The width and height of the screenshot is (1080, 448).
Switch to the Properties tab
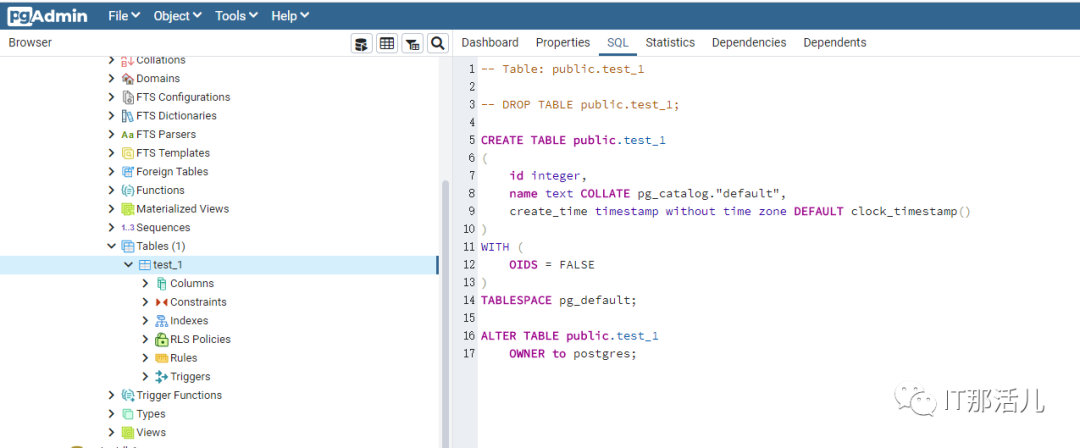pyautogui.click(x=563, y=43)
